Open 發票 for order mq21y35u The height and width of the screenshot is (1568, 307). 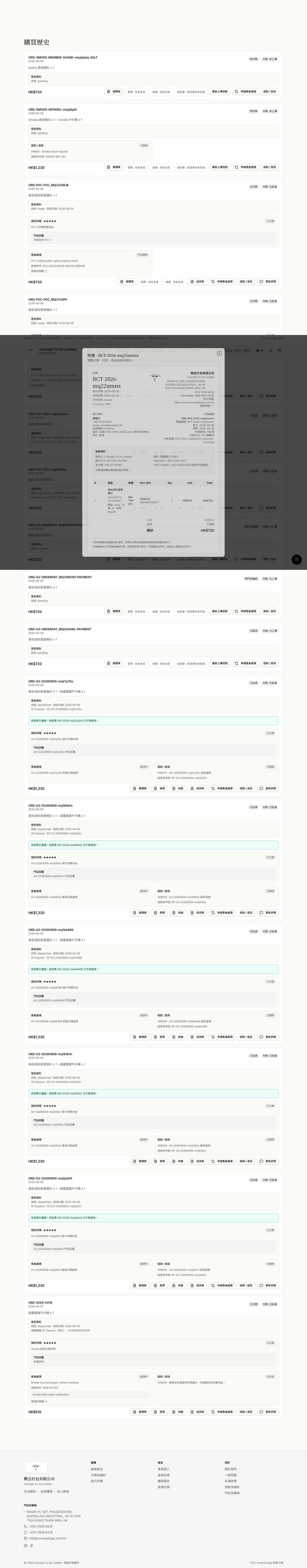point(159,788)
